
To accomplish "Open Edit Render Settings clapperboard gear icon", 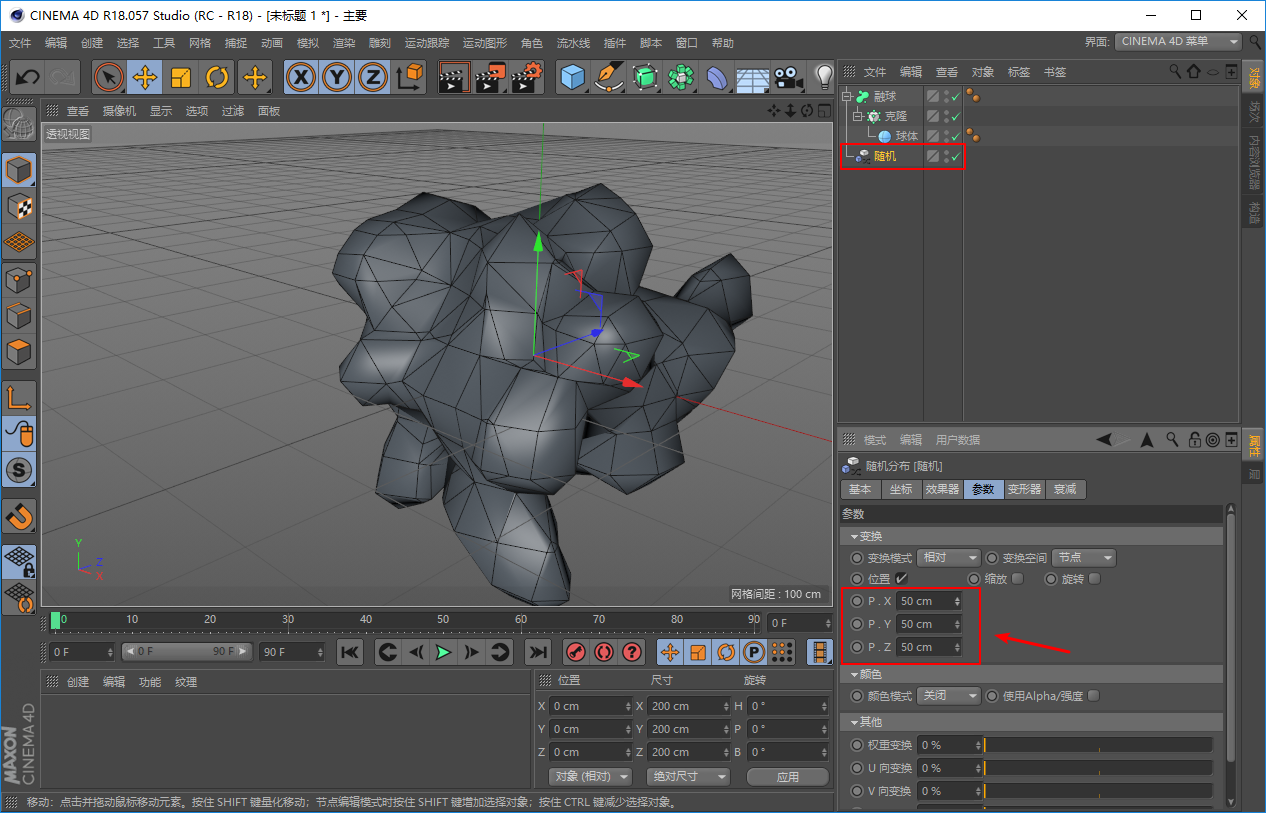I will pyautogui.click(x=527, y=77).
